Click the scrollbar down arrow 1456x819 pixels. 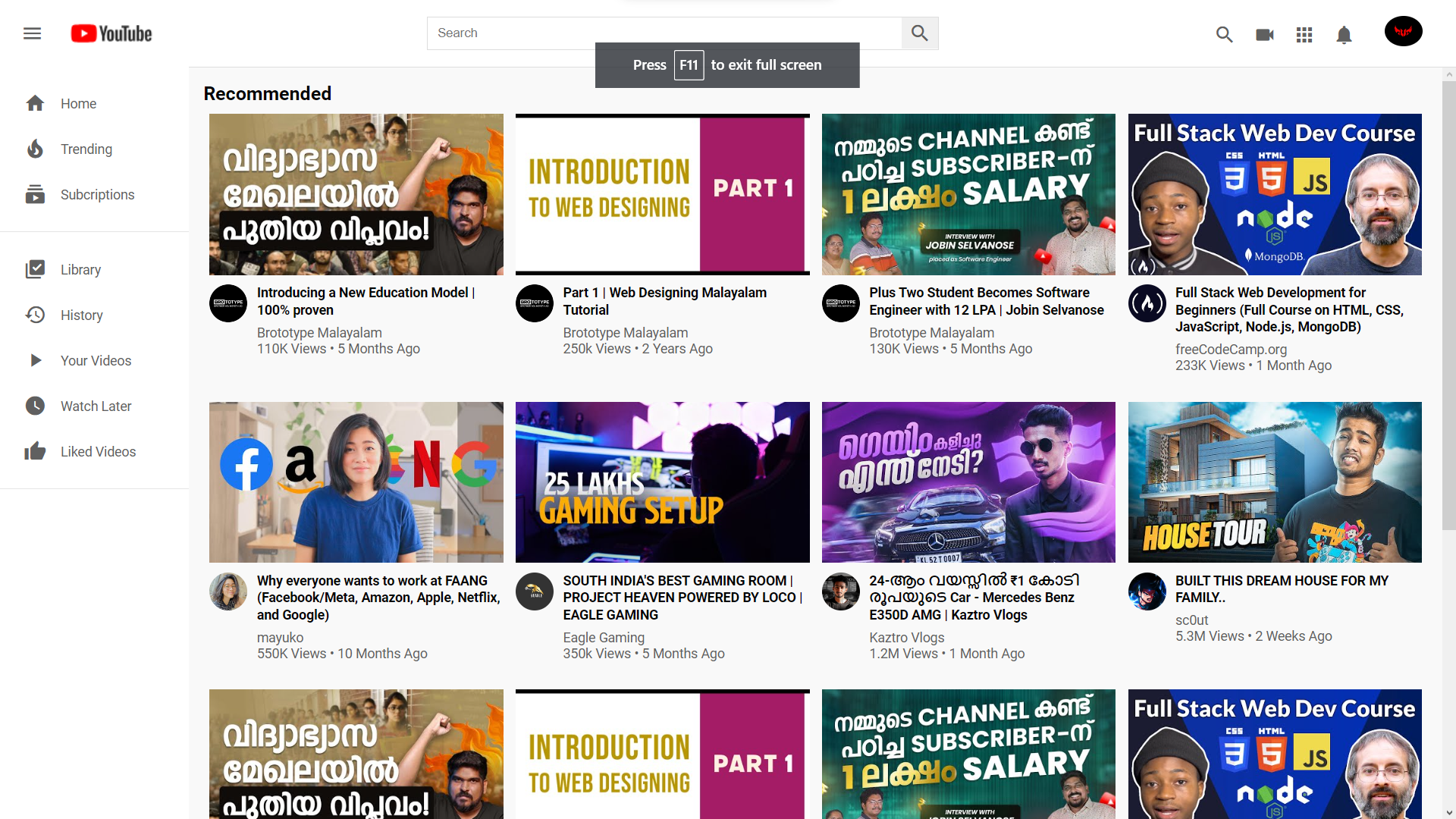click(1449, 813)
